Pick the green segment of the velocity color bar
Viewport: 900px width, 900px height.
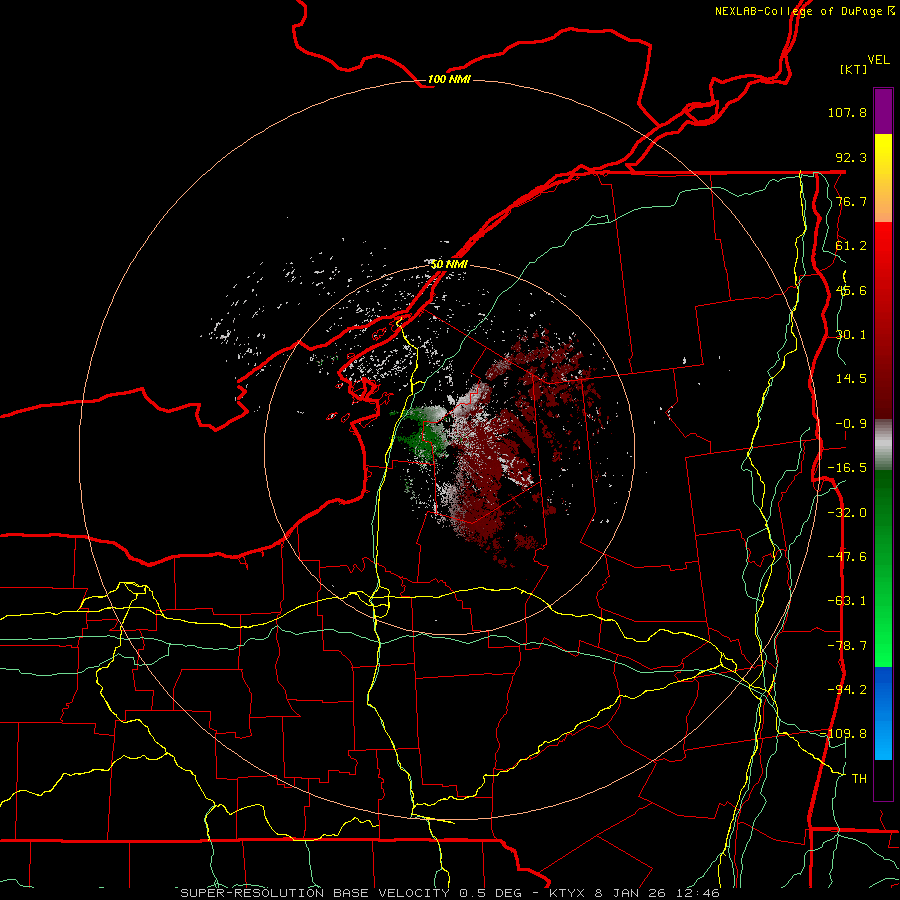point(883,568)
